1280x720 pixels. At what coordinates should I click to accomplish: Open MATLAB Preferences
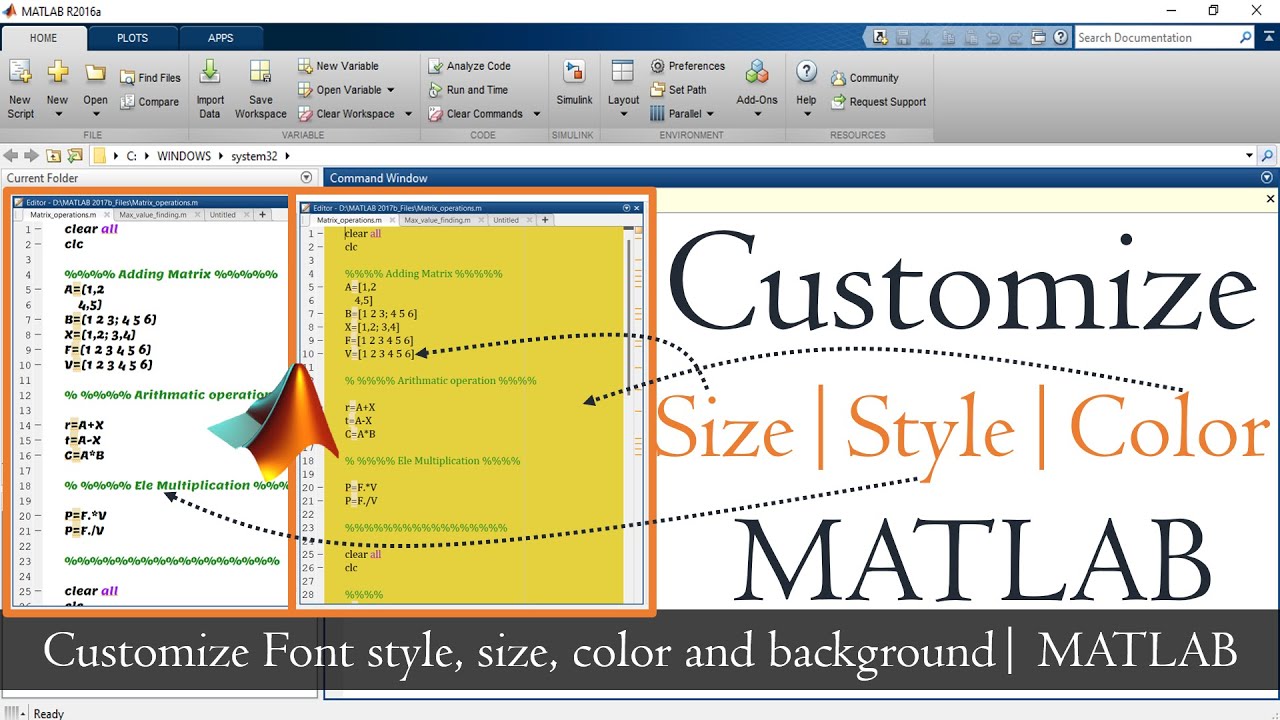point(688,66)
